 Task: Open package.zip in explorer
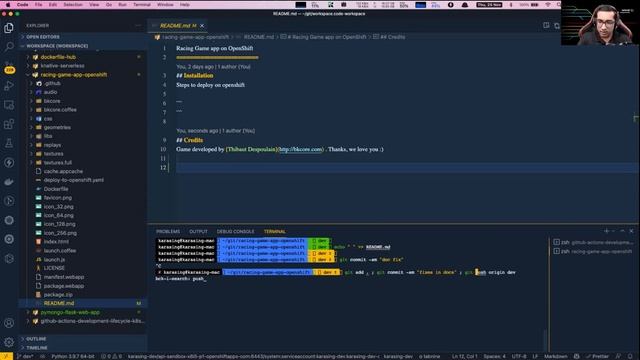pos(58,295)
